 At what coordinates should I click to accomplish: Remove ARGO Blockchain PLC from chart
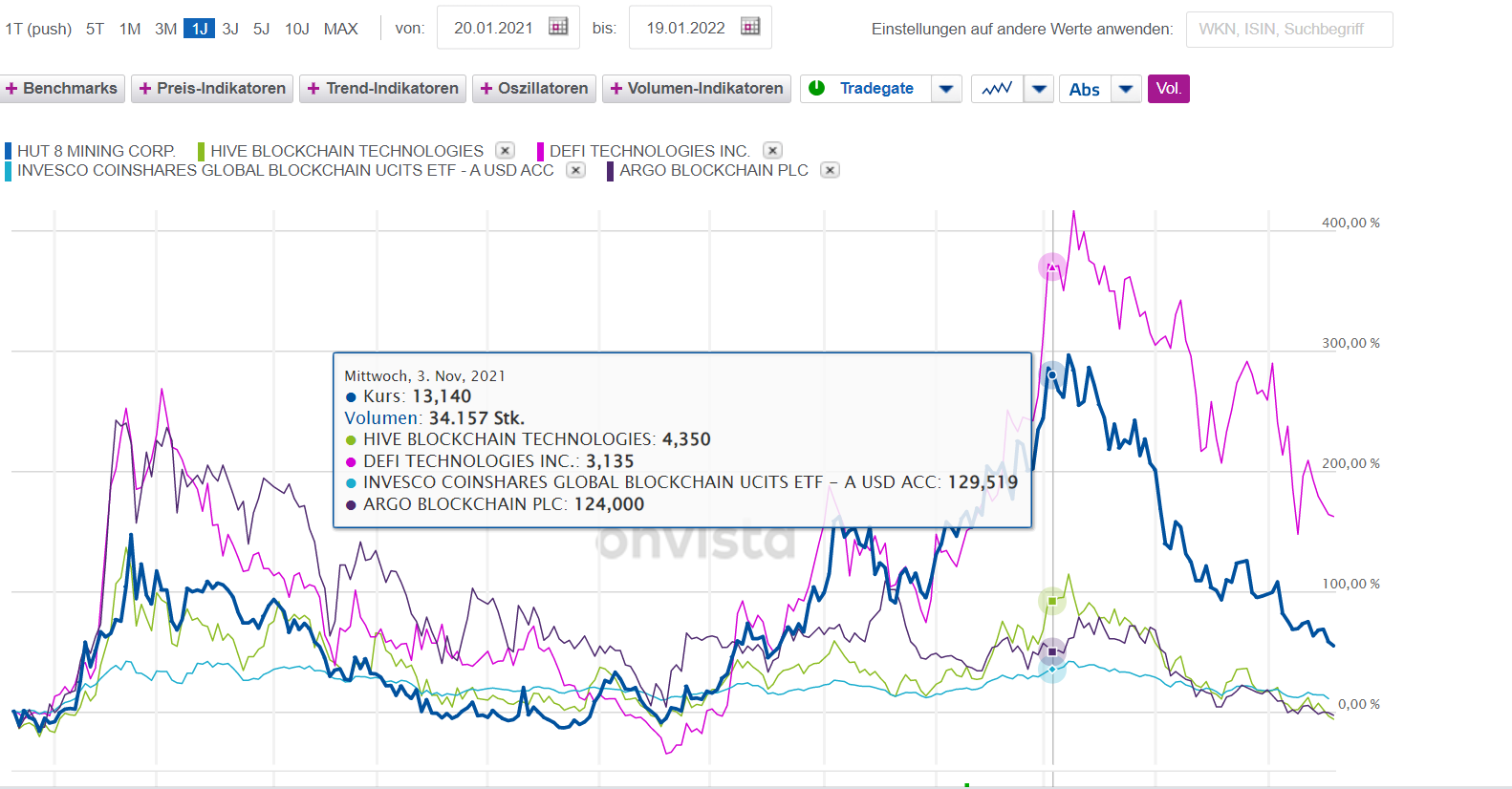830,170
